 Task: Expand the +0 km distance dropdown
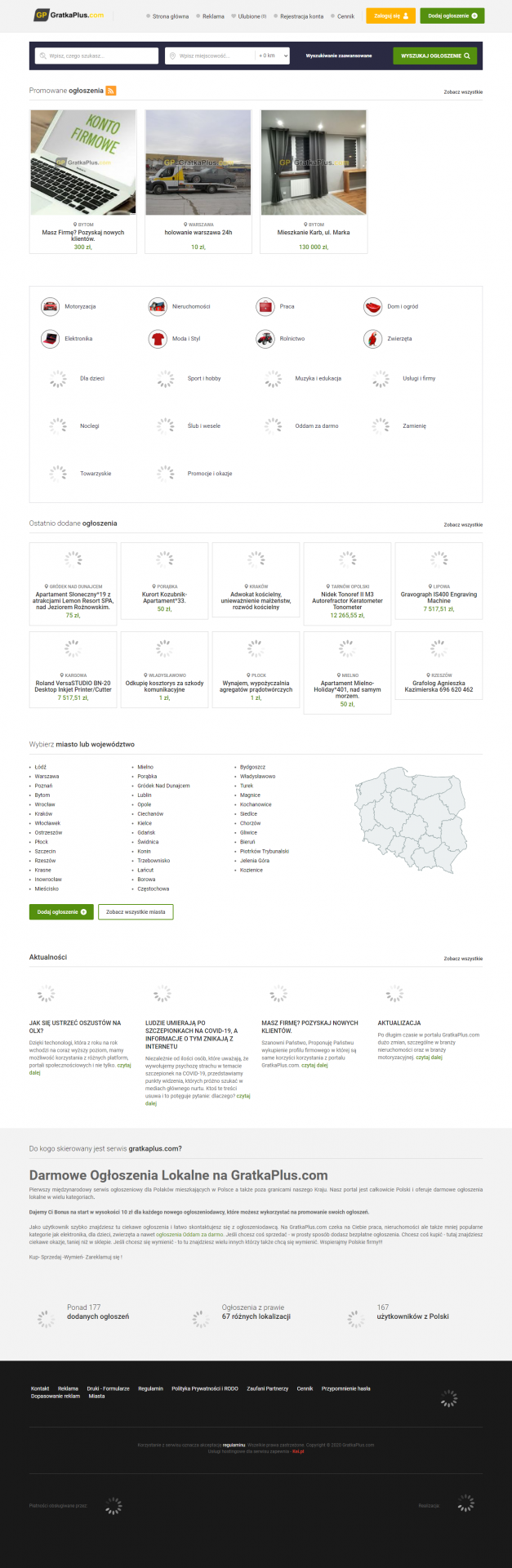[273, 56]
